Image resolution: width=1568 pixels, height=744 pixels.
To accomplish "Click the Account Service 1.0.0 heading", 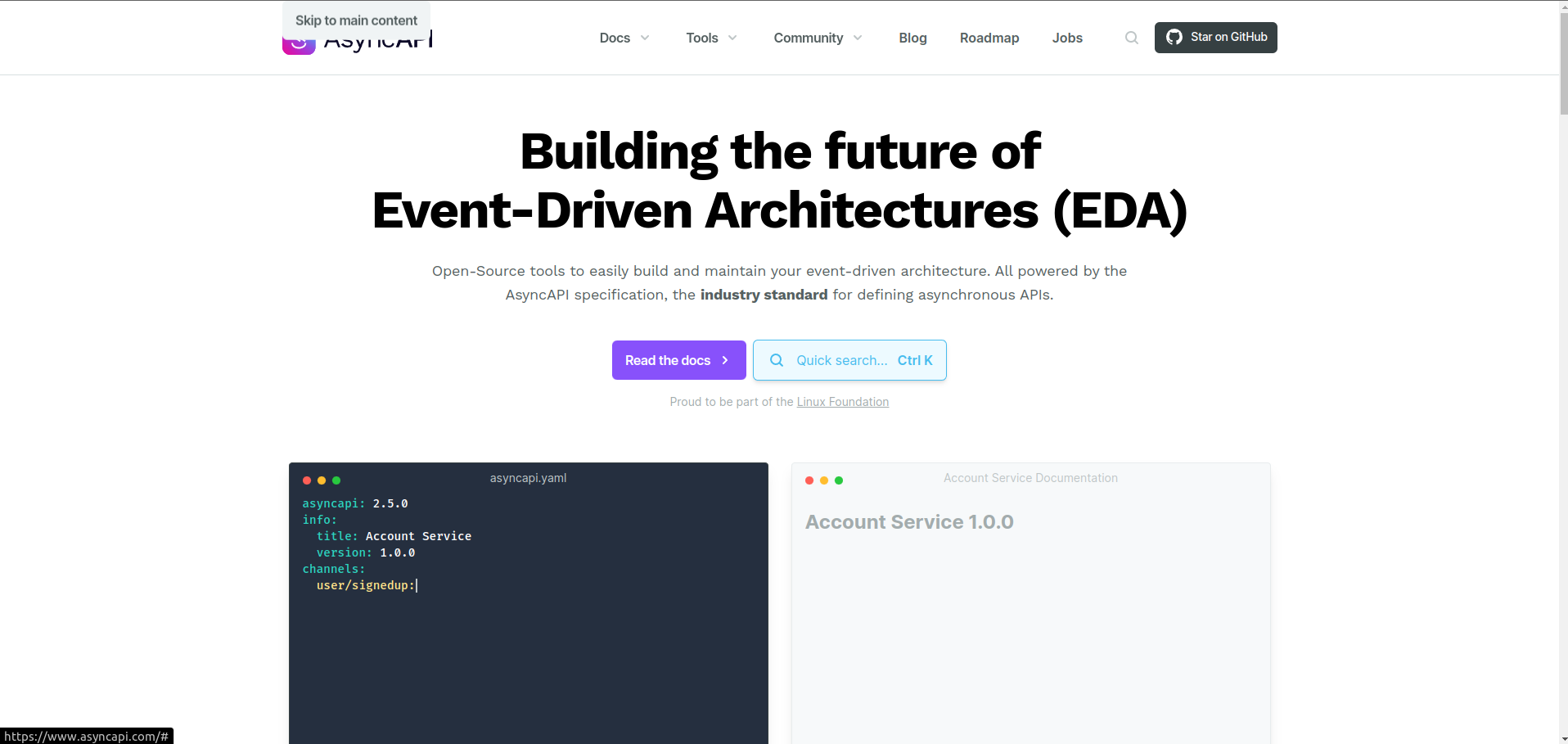I will point(909,522).
